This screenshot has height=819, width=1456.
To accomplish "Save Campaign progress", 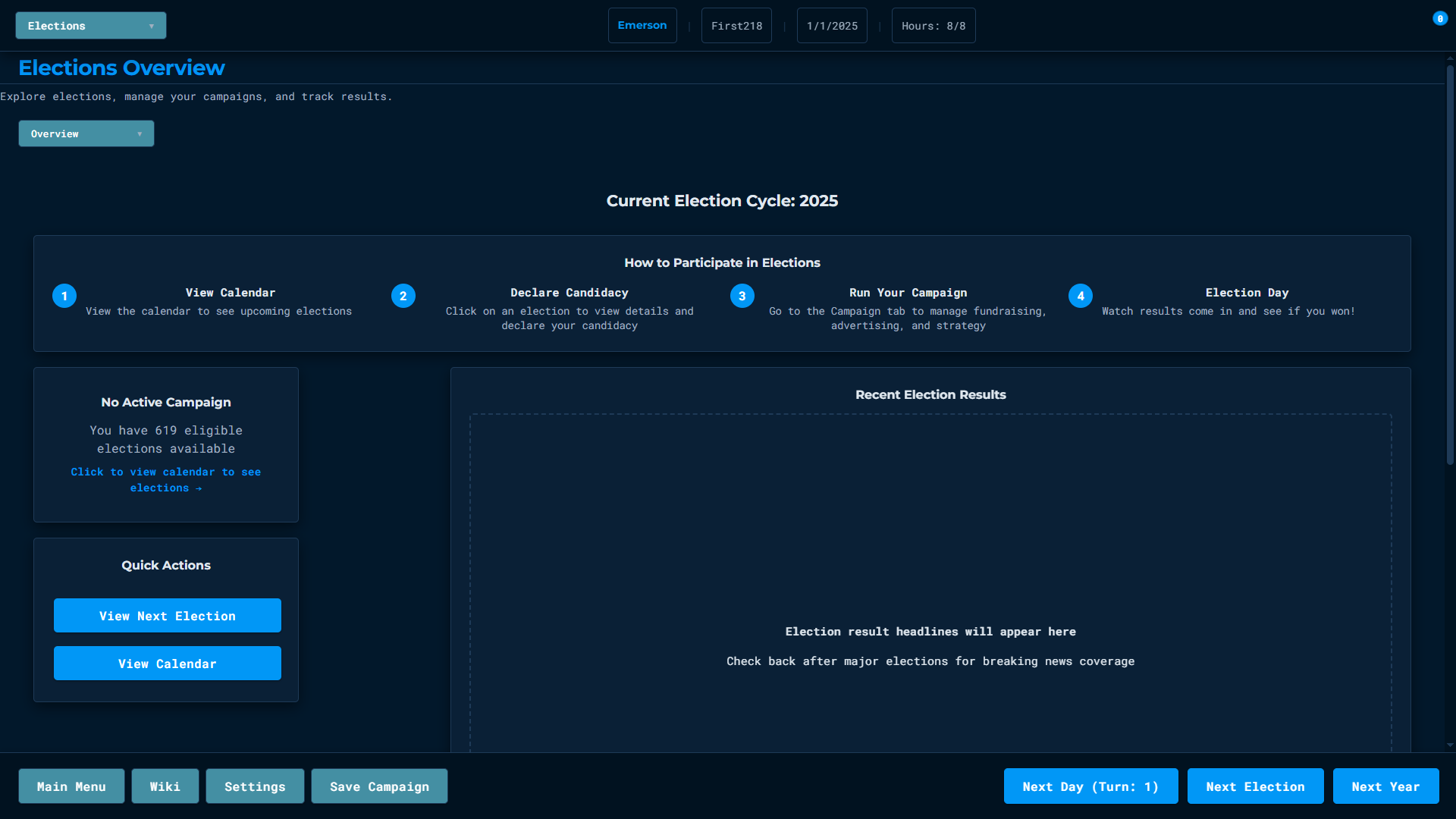I will (x=379, y=786).
